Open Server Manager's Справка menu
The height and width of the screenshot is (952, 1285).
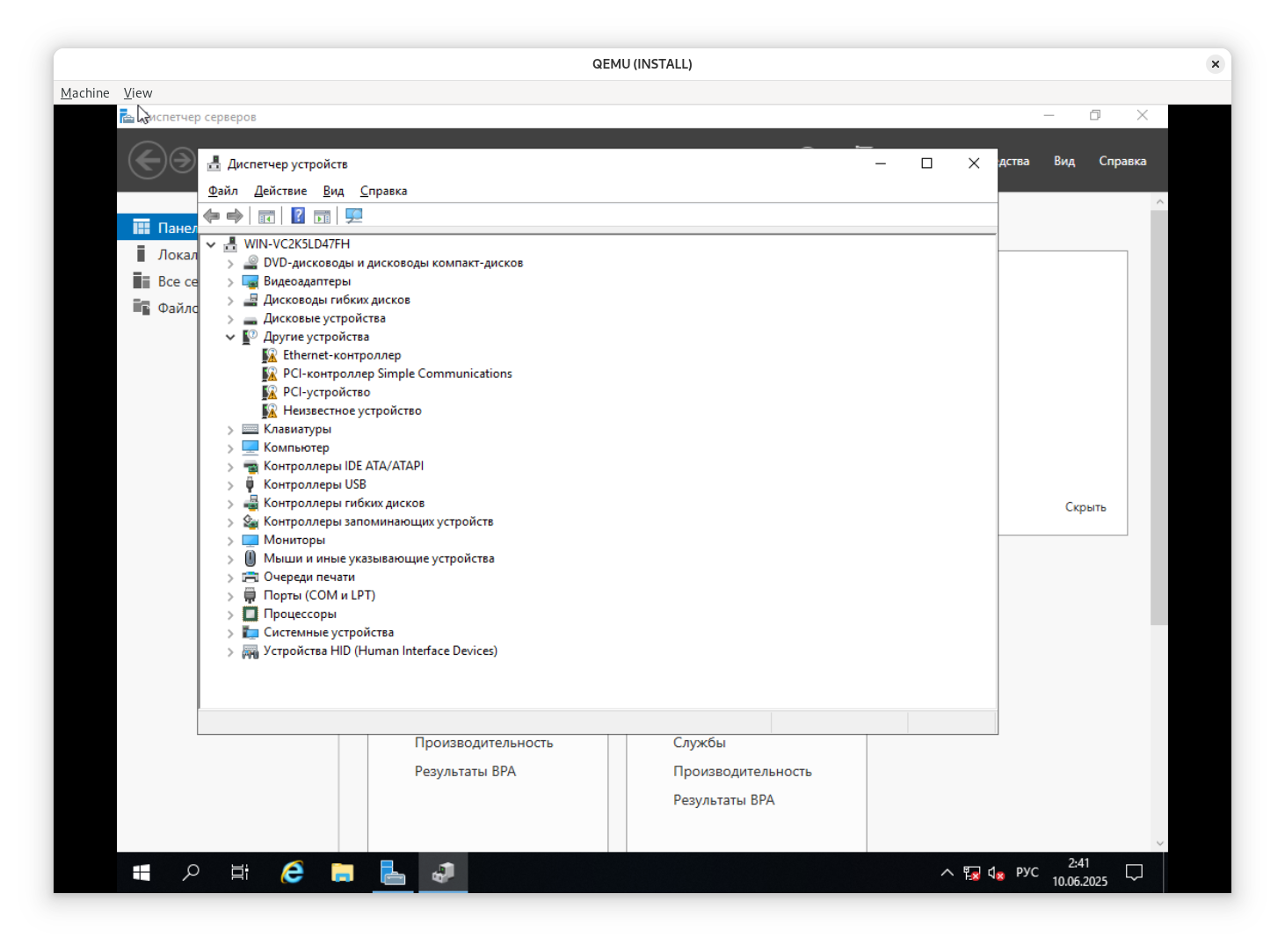click(x=1122, y=161)
